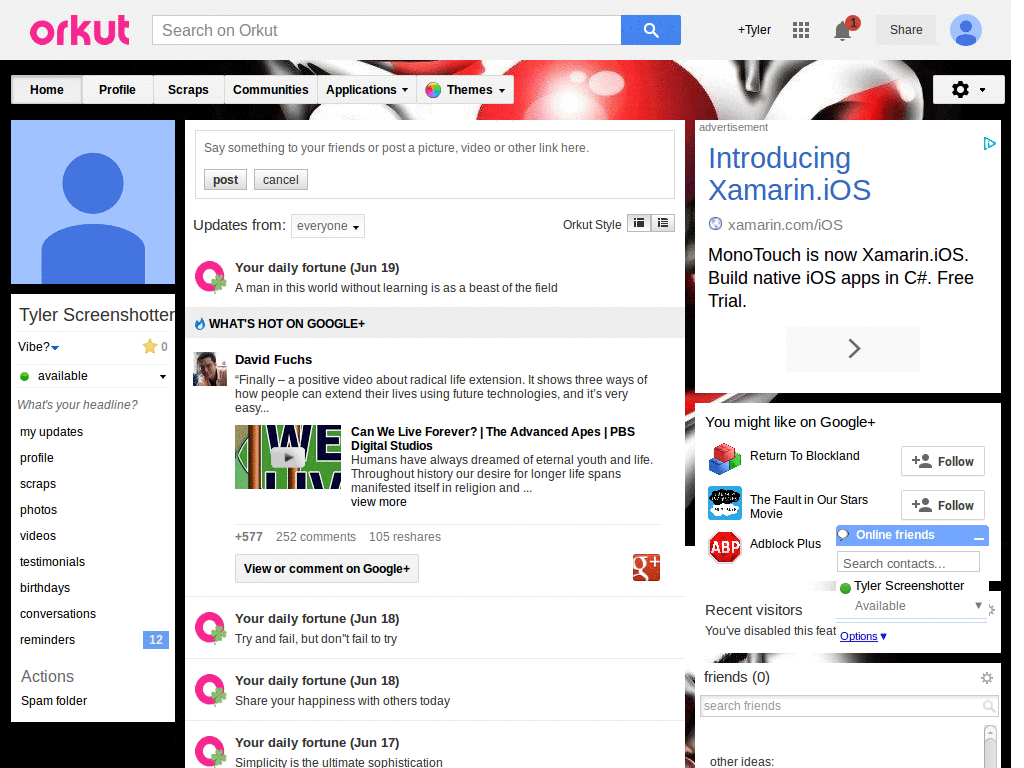Open the Spam folder

pyautogui.click(x=54, y=701)
